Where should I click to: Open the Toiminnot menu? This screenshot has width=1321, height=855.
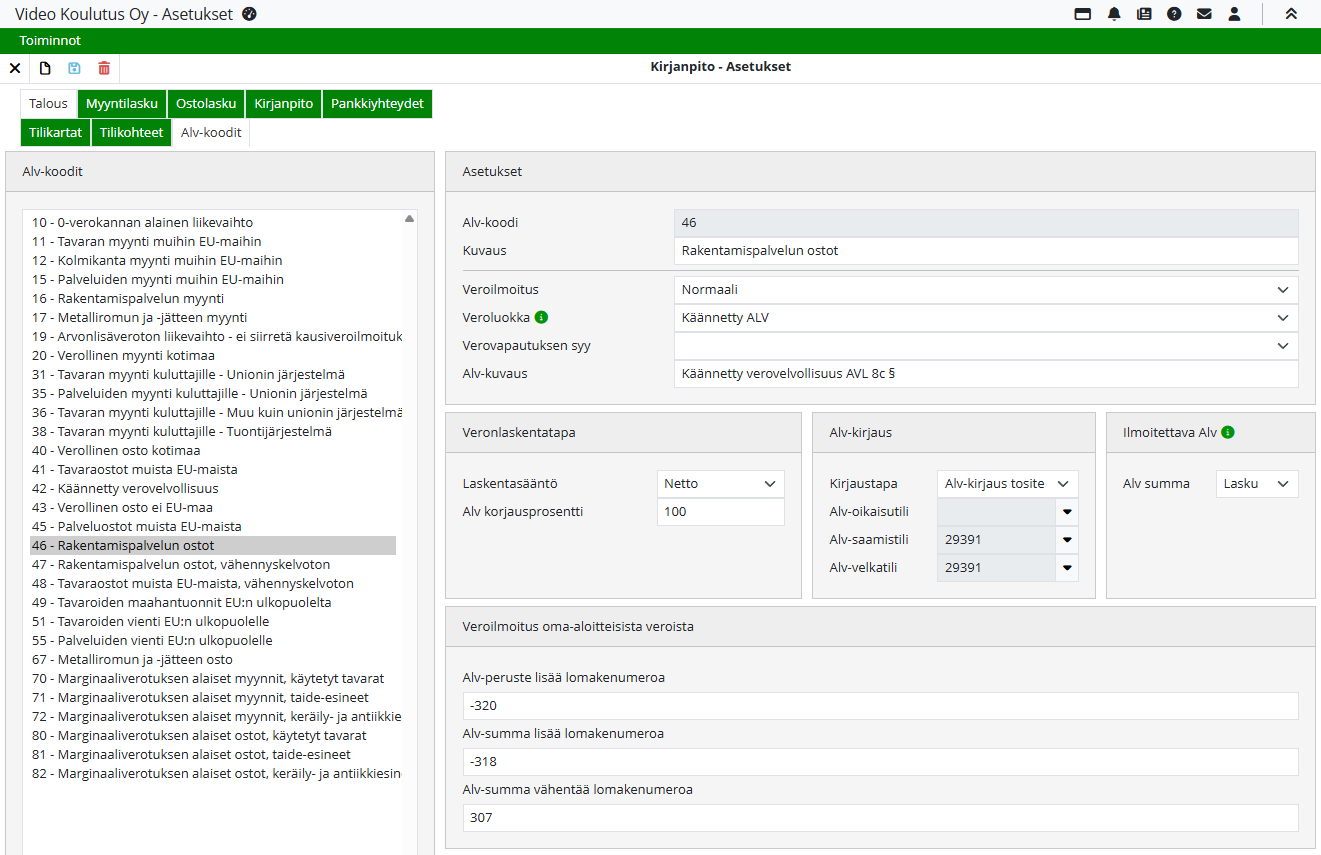point(50,41)
